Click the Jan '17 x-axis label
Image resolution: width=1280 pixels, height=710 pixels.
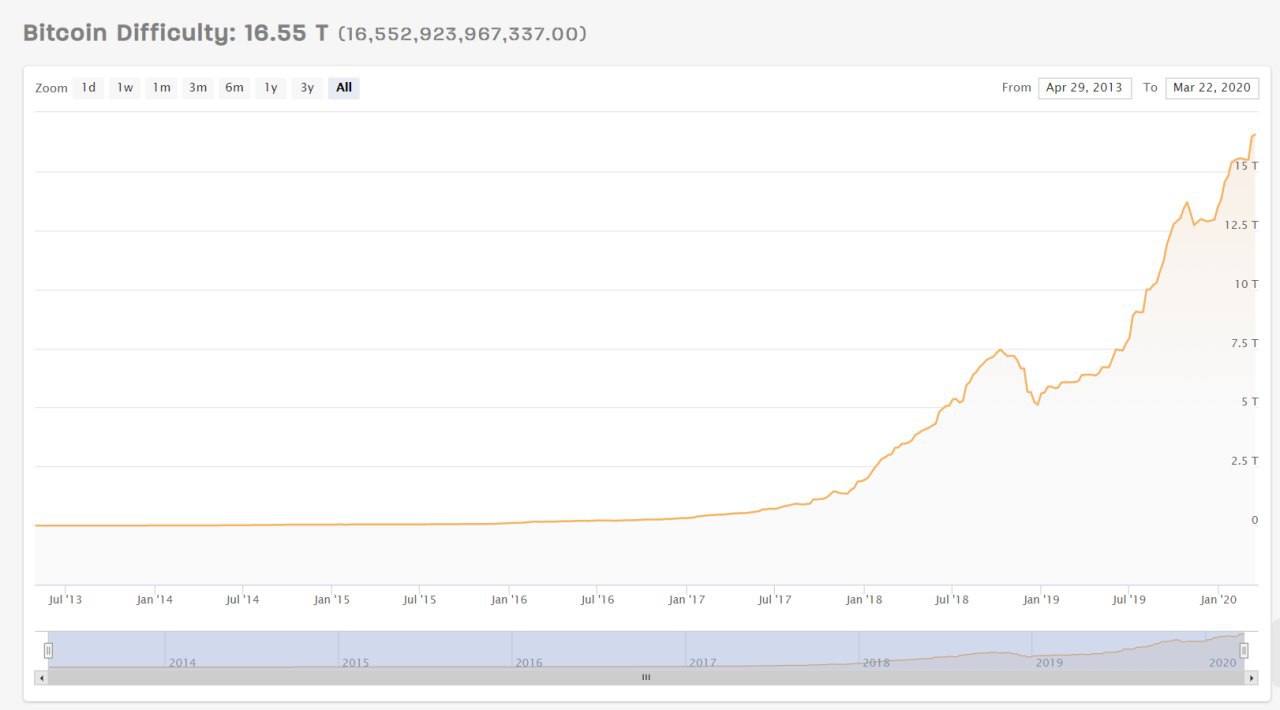(x=686, y=600)
